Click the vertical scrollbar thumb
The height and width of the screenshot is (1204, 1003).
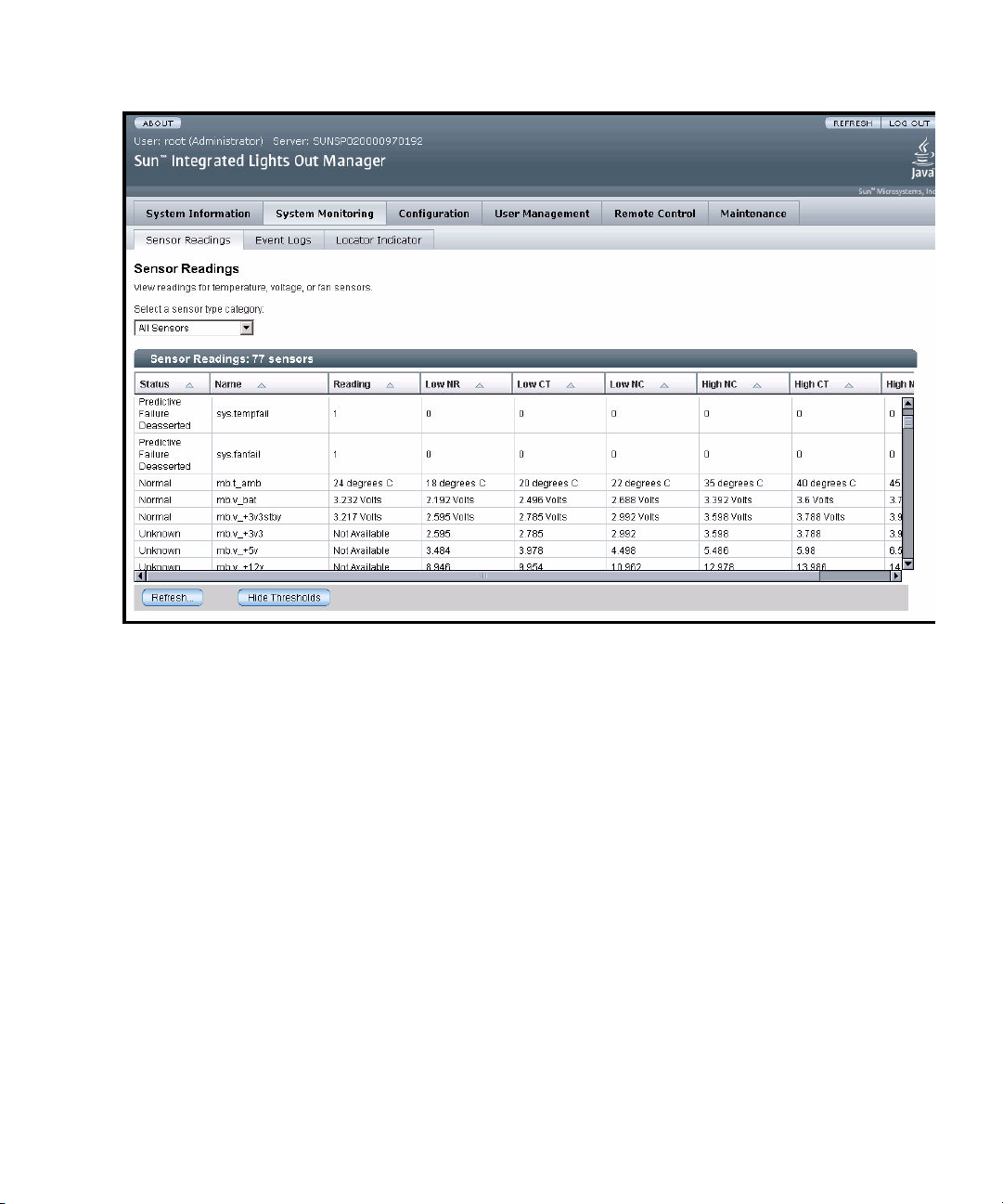(908, 421)
